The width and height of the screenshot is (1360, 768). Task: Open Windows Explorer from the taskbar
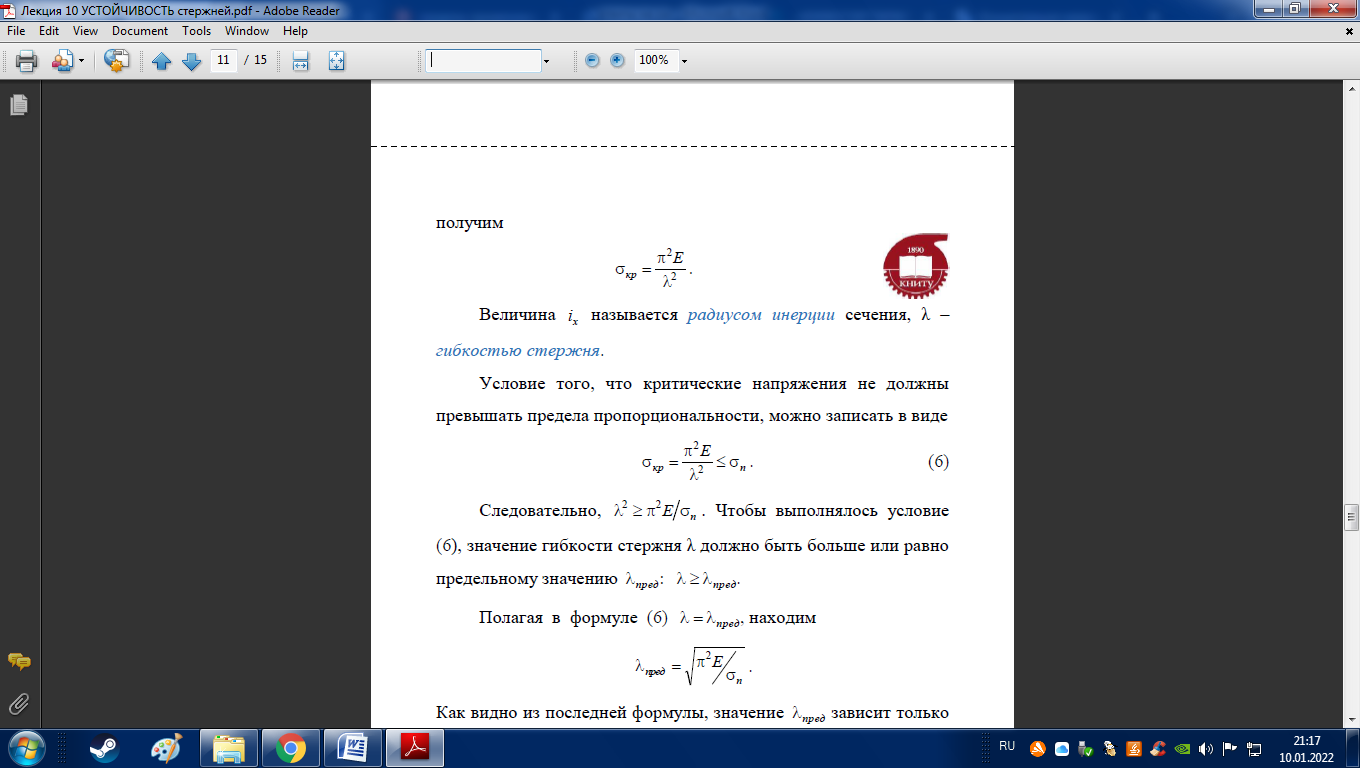228,748
